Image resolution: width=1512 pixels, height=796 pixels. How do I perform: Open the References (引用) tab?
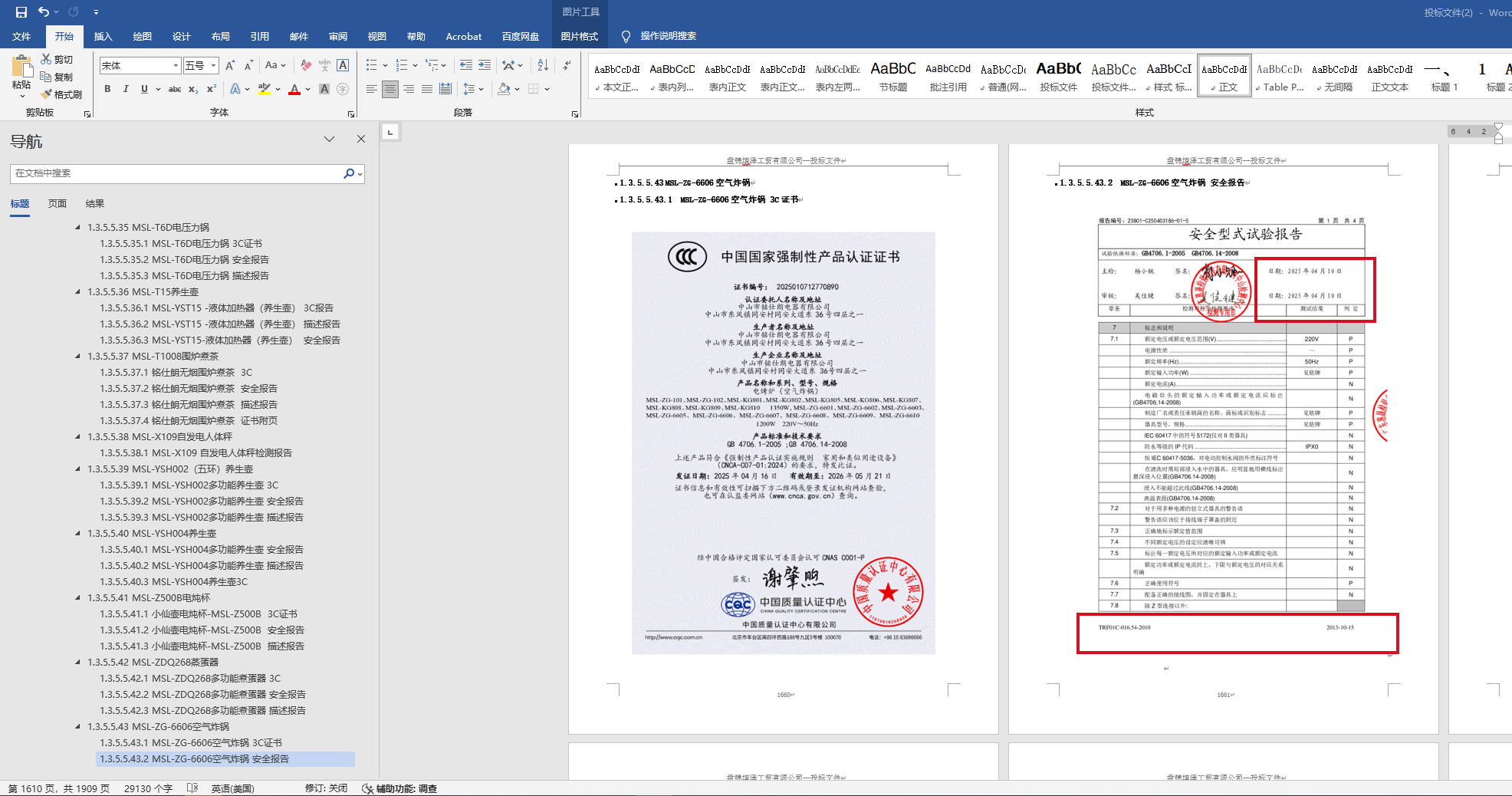[260, 36]
